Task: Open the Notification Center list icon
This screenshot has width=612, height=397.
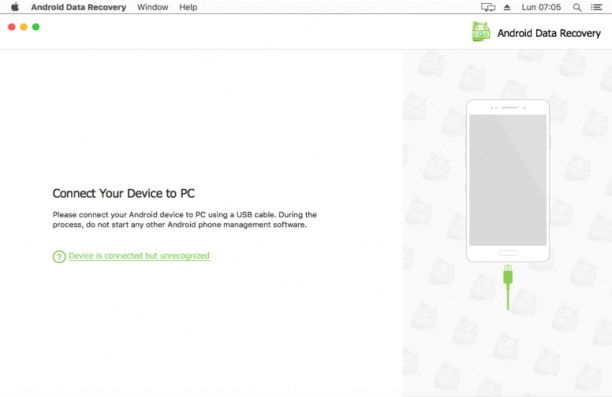Action: (x=596, y=7)
